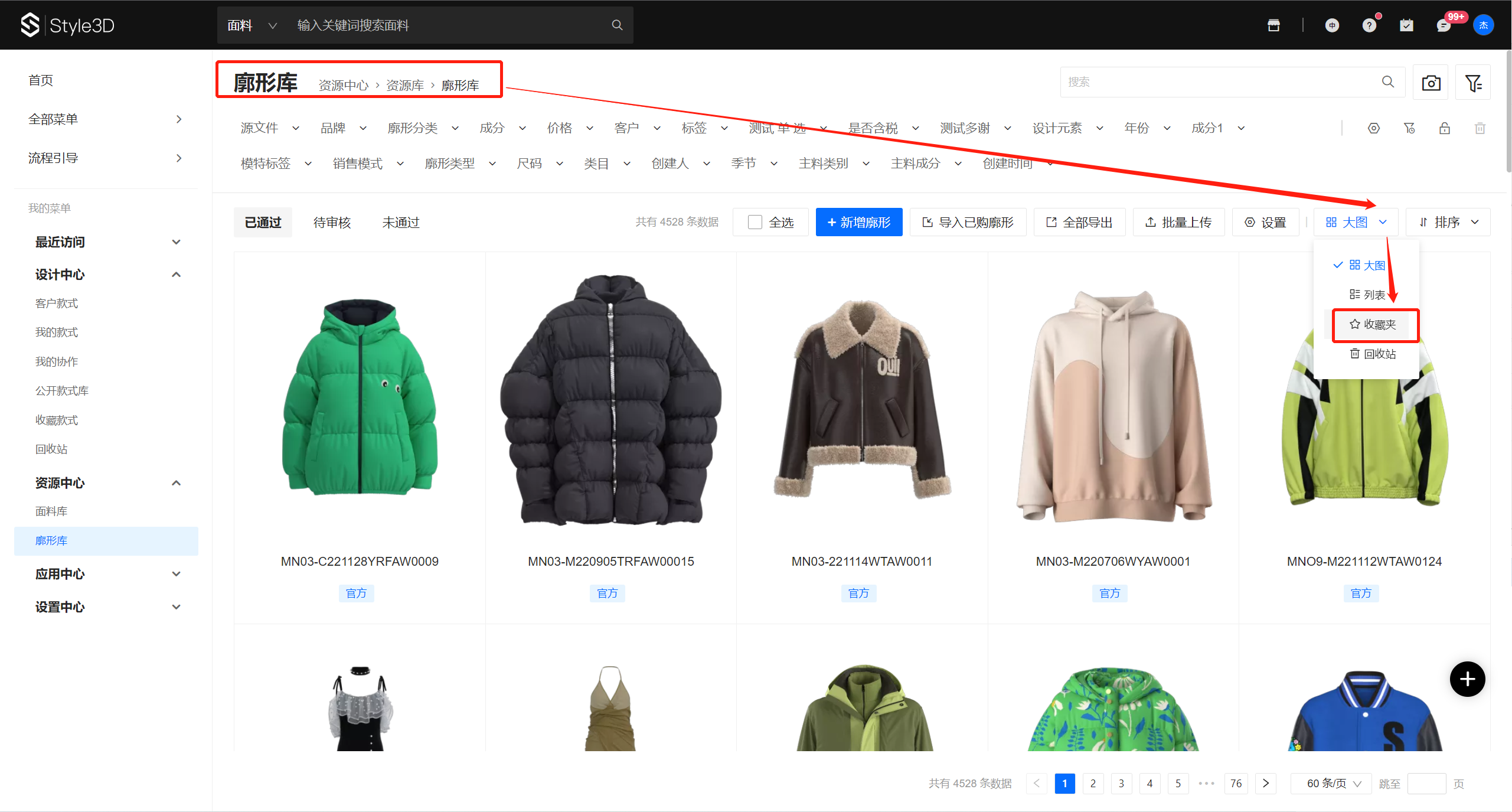Open the 季节 filter dropdown

pos(754,164)
